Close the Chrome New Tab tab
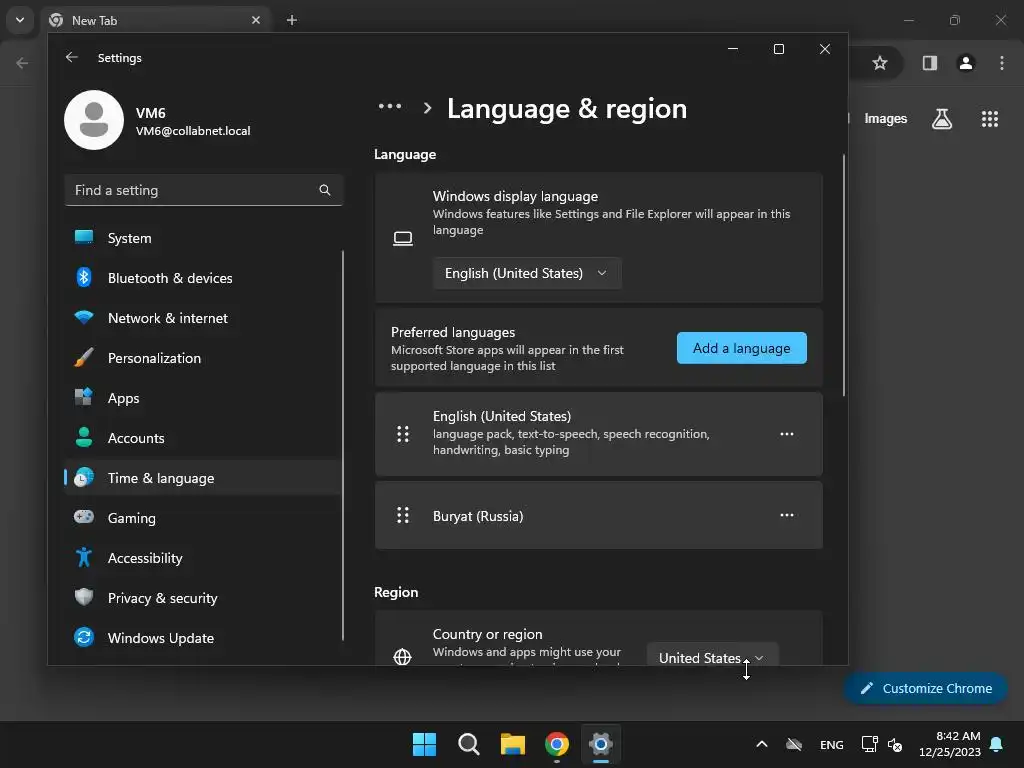The width and height of the screenshot is (1024, 768). point(256,20)
